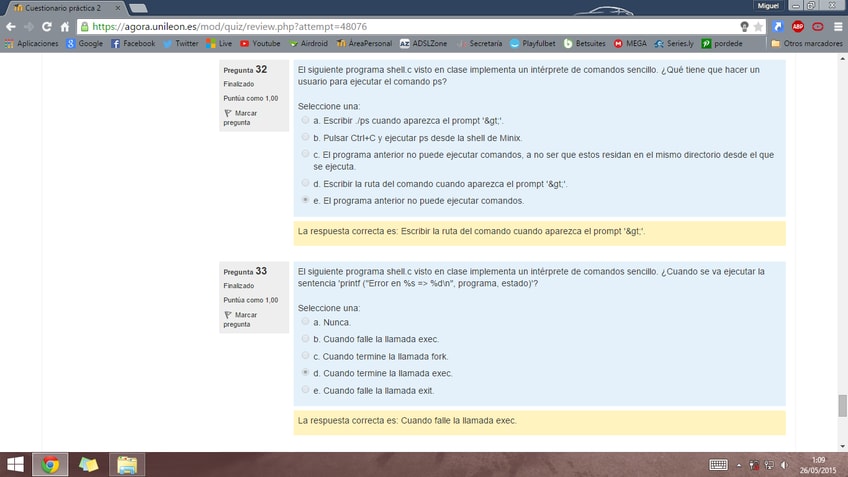Click the page vertical scrollbar thumb

pos(843,406)
